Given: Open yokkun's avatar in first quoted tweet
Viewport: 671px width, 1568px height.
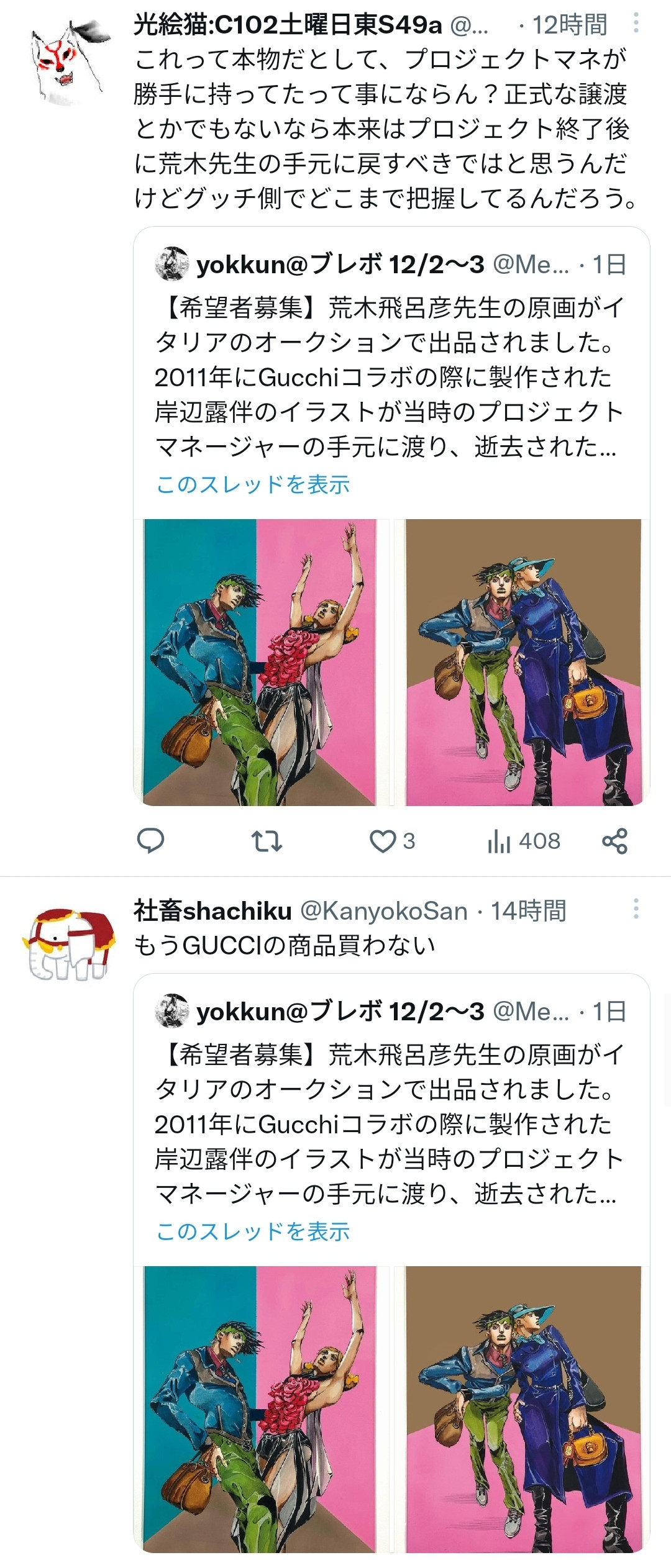Looking at the screenshot, I should pyautogui.click(x=172, y=264).
